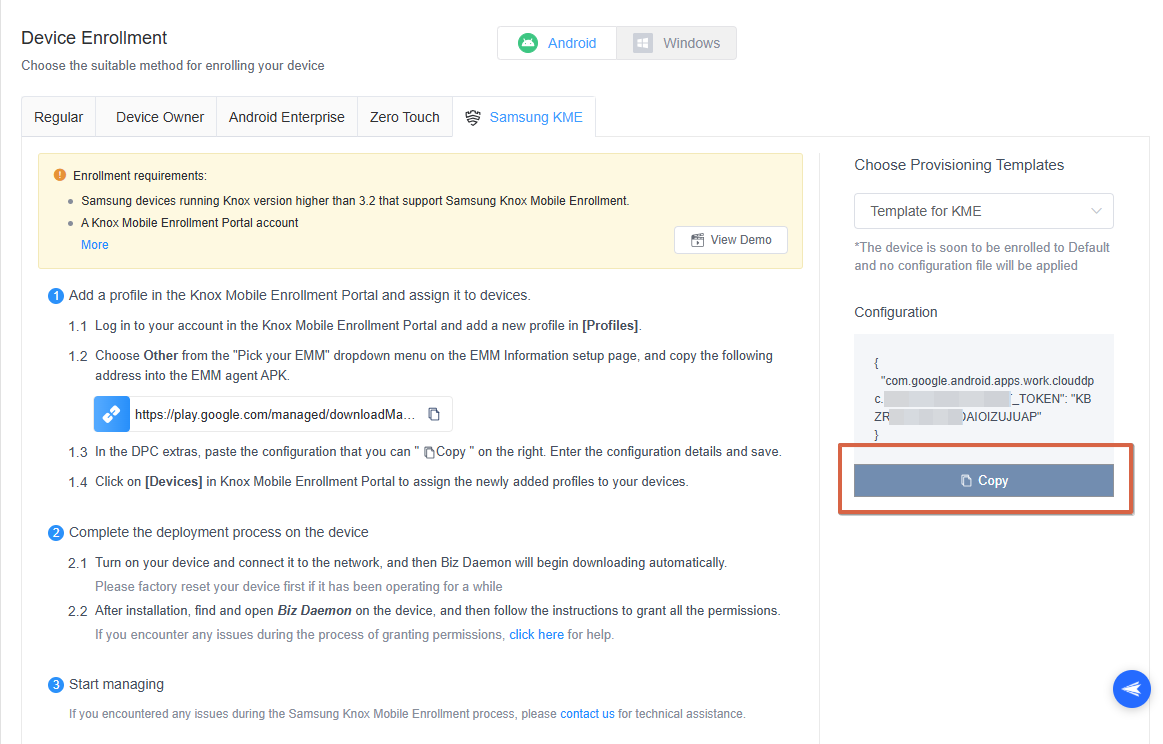The image size is (1163, 744).
Task: Click the copy icon beside the Play URL
Action: (x=434, y=414)
